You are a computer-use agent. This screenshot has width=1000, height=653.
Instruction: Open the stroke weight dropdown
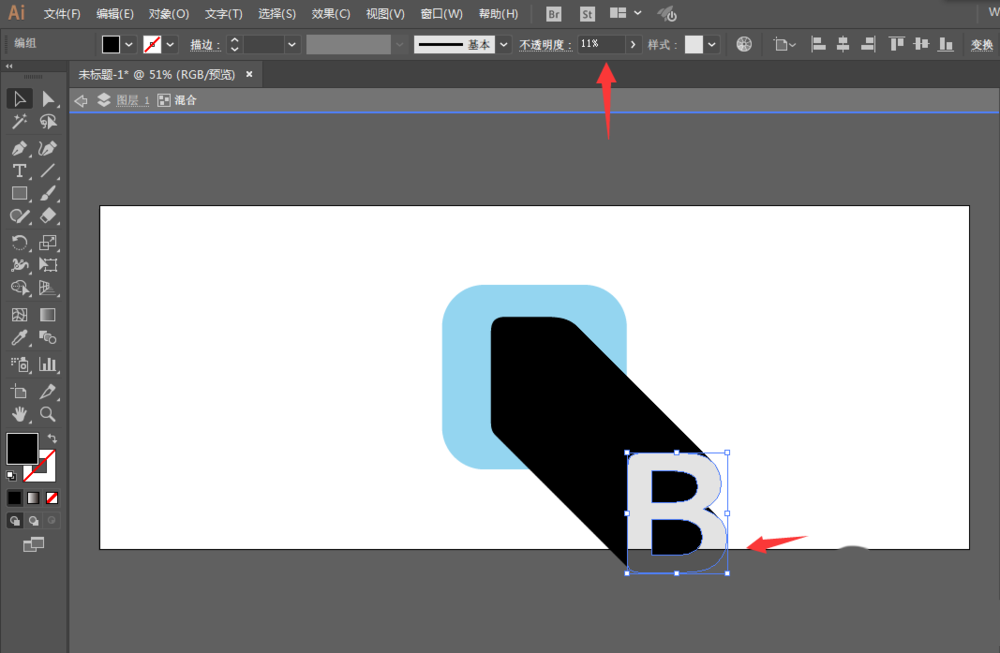[x=291, y=45]
